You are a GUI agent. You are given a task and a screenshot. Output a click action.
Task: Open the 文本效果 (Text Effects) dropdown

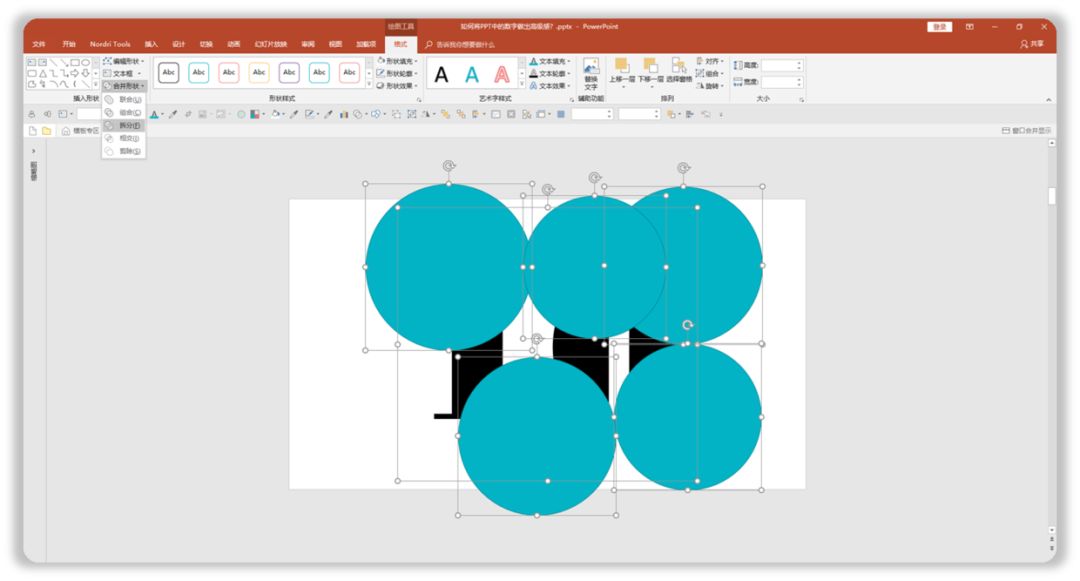[x=550, y=86]
